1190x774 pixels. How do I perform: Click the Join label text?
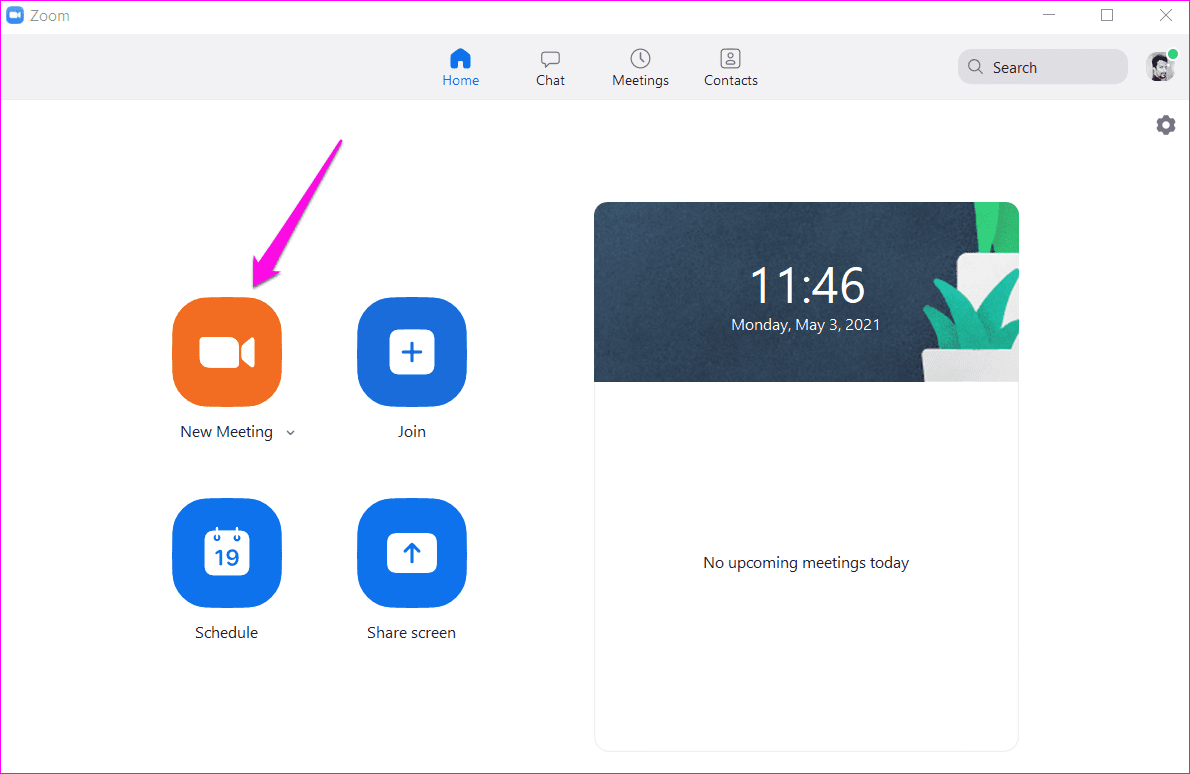point(411,432)
